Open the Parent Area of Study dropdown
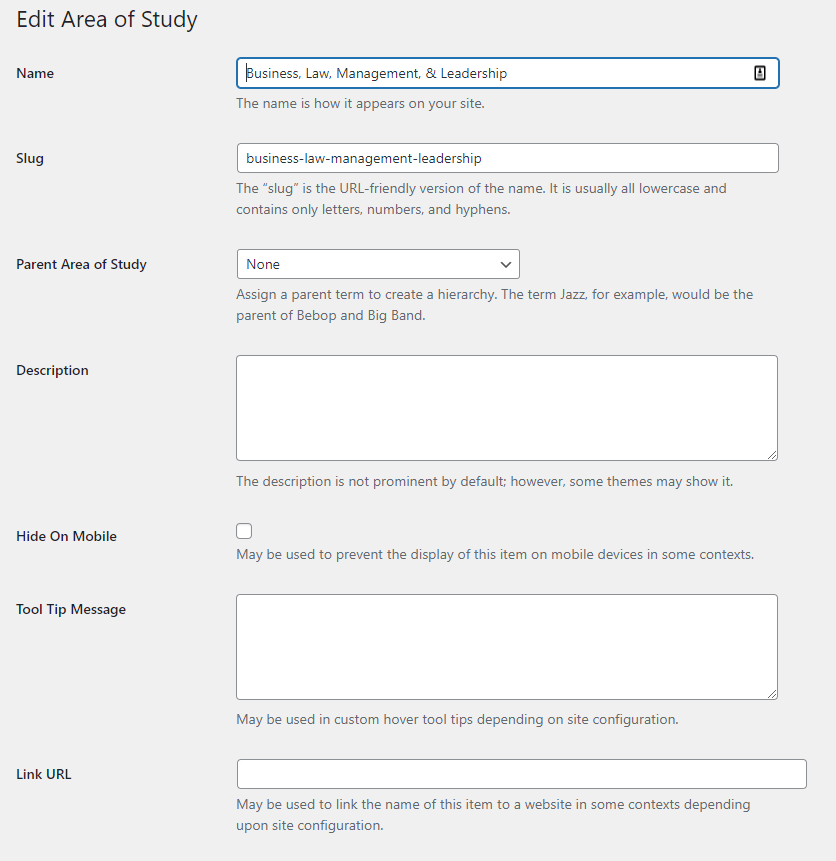 (x=378, y=264)
